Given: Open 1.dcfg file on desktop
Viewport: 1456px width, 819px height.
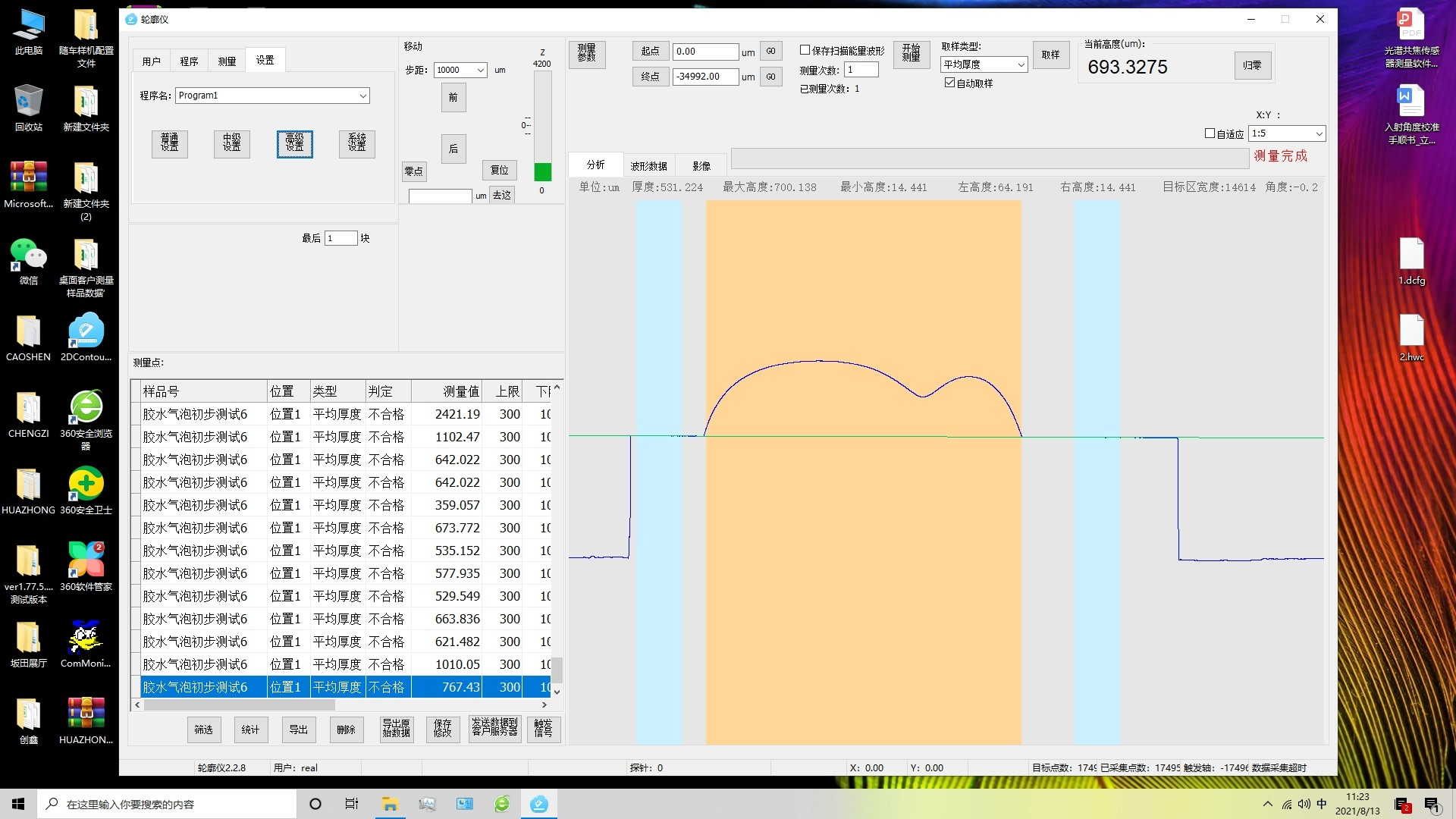Looking at the screenshot, I should tap(1411, 256).
